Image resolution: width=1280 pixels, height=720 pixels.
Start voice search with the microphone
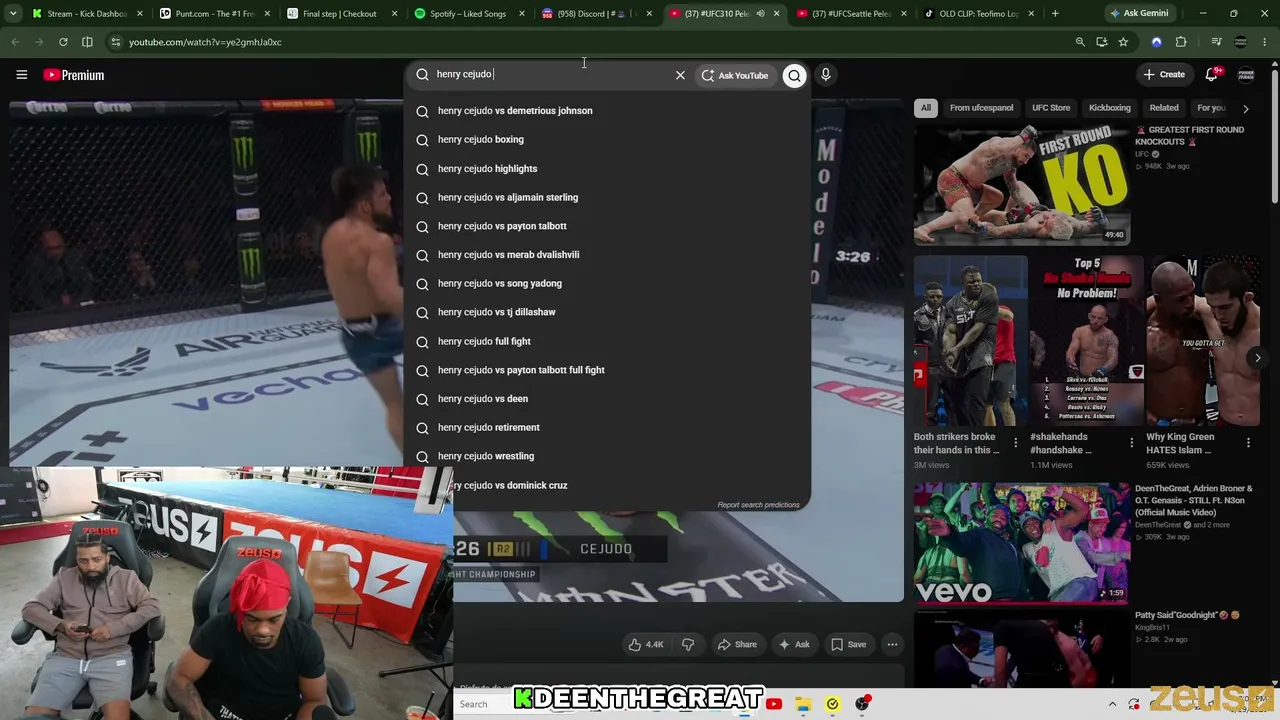point(826,75)
